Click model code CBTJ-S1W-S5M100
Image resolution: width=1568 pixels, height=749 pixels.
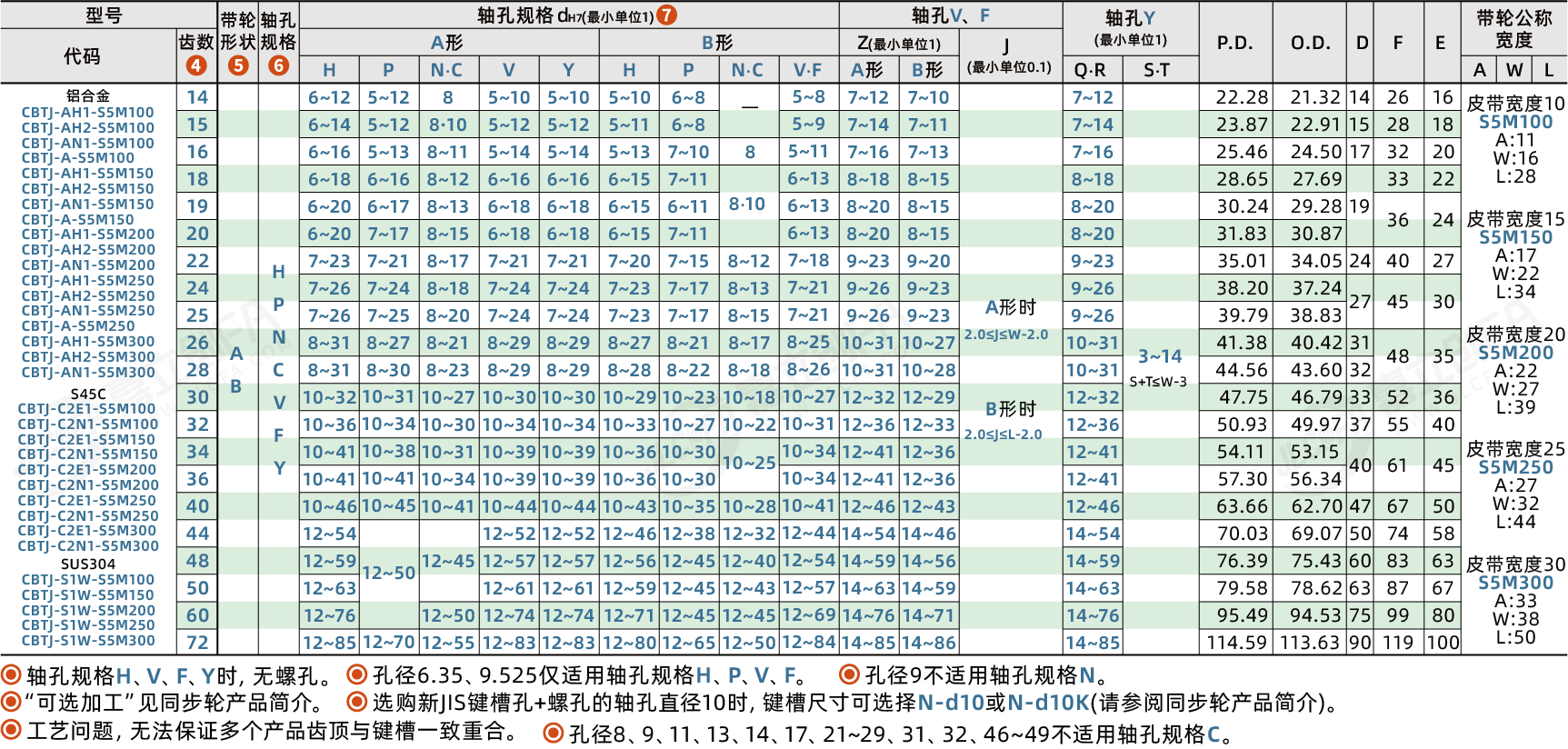[88, 580]
